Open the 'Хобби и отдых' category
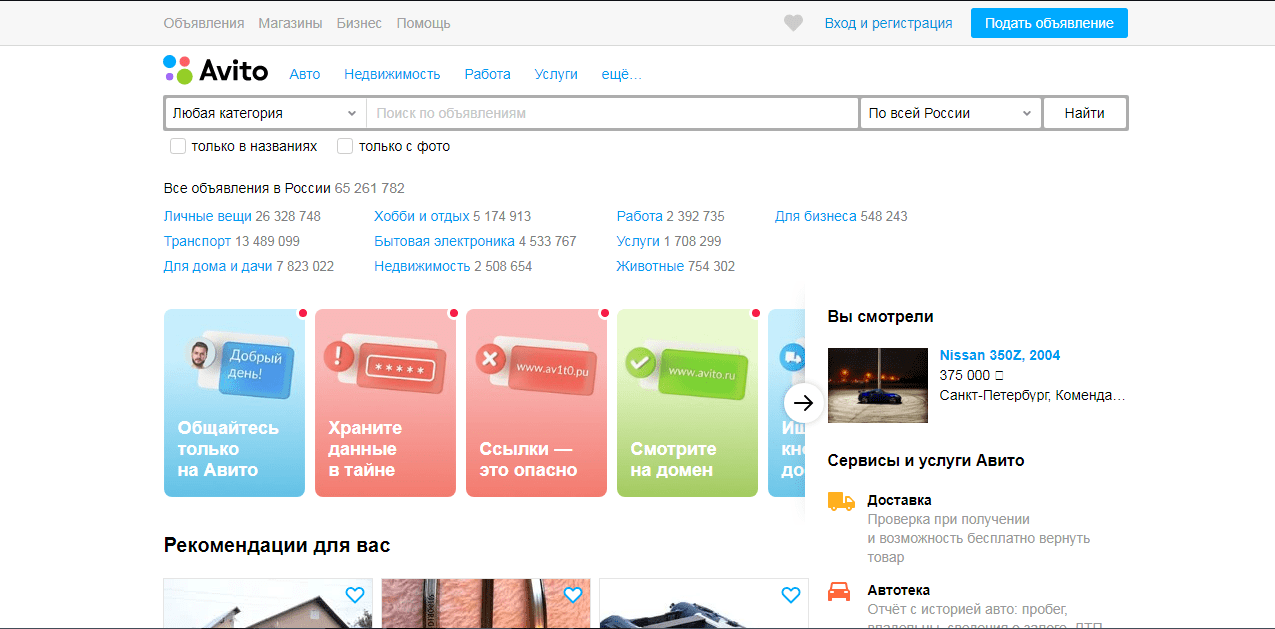Image resolution: width=1275 pixels, height=629 pixels. [x=422, y=216]
